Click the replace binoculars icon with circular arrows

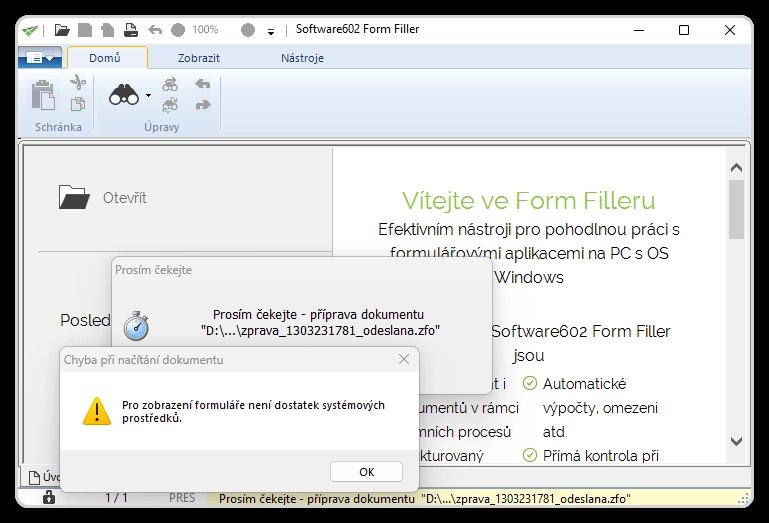click(x=170, y=105)
